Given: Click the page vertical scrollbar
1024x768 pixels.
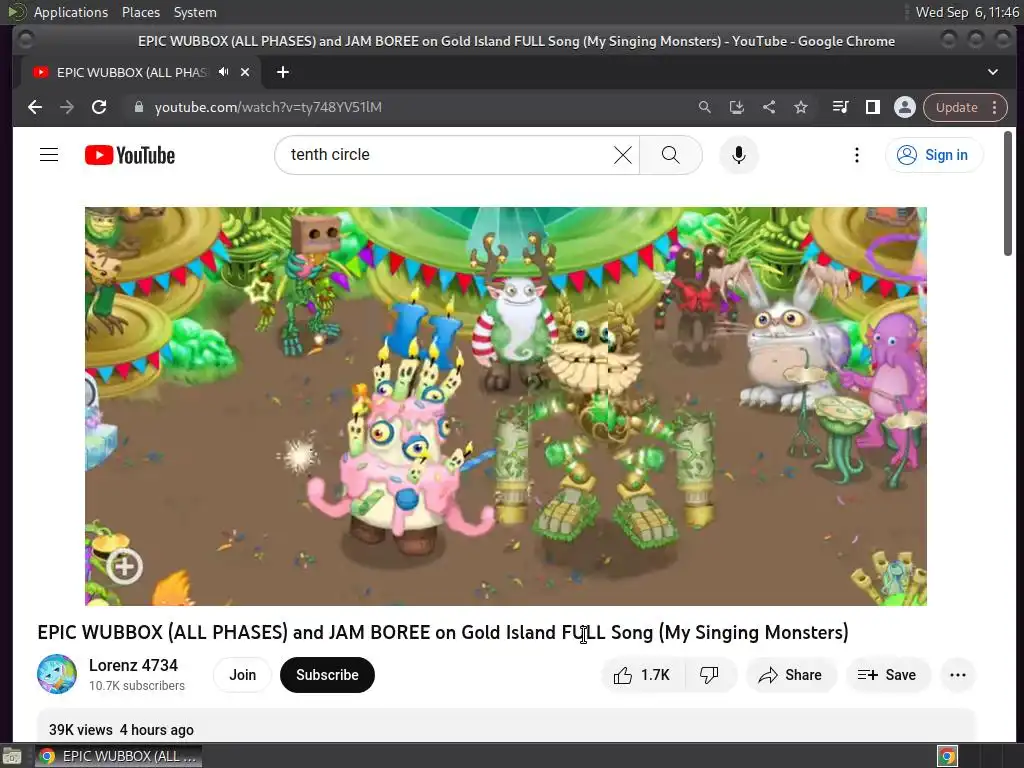Looking at the screenshot, I should [x=1008, y=193].
